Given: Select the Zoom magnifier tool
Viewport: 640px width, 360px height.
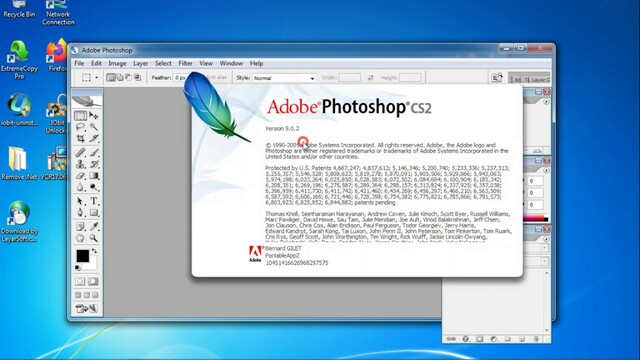Looking at the screenshot, I should point(94,238).
